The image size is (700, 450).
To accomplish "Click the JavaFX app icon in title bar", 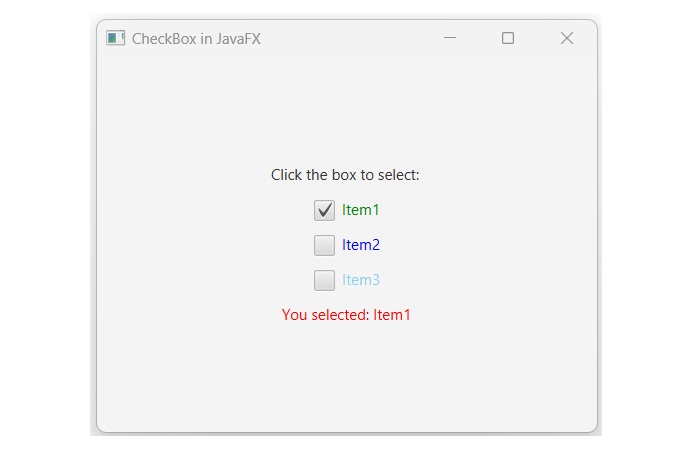I will pyautogui.click(x=116, y=38).
